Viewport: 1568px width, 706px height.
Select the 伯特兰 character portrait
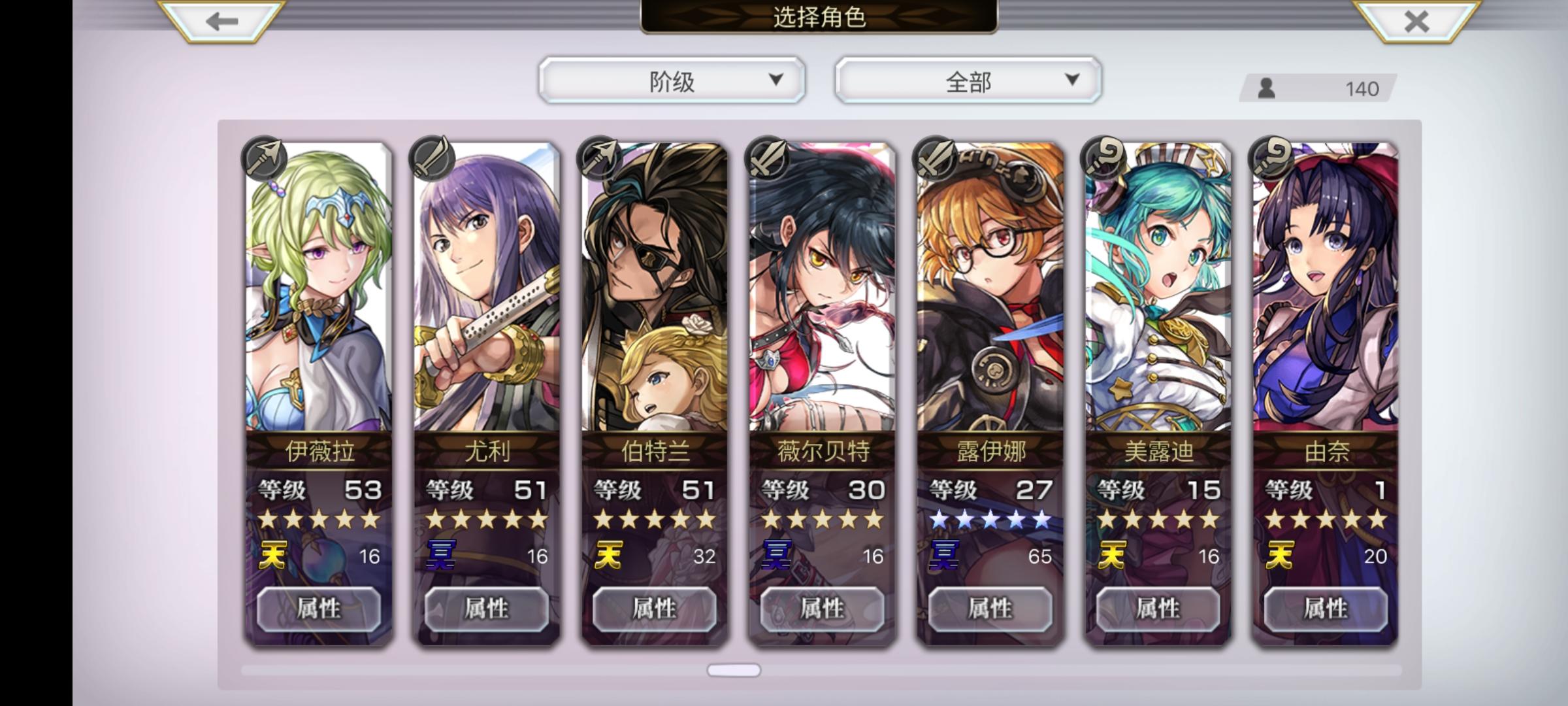655,288
